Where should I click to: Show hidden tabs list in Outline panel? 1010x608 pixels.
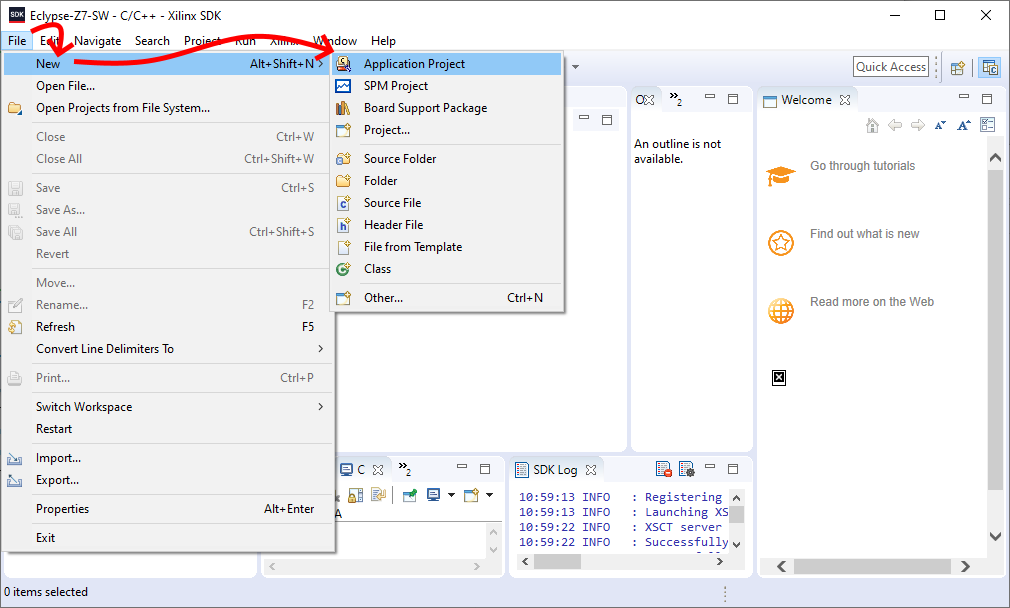[x=676, y=99]
